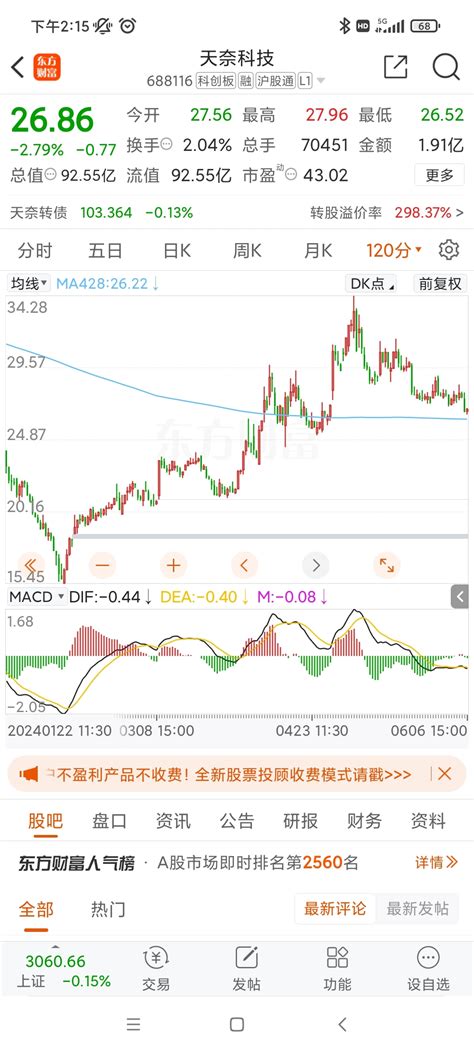Screen dimensions: 474x1053
Task: Tap the share export icon
Action: point(395,67)
